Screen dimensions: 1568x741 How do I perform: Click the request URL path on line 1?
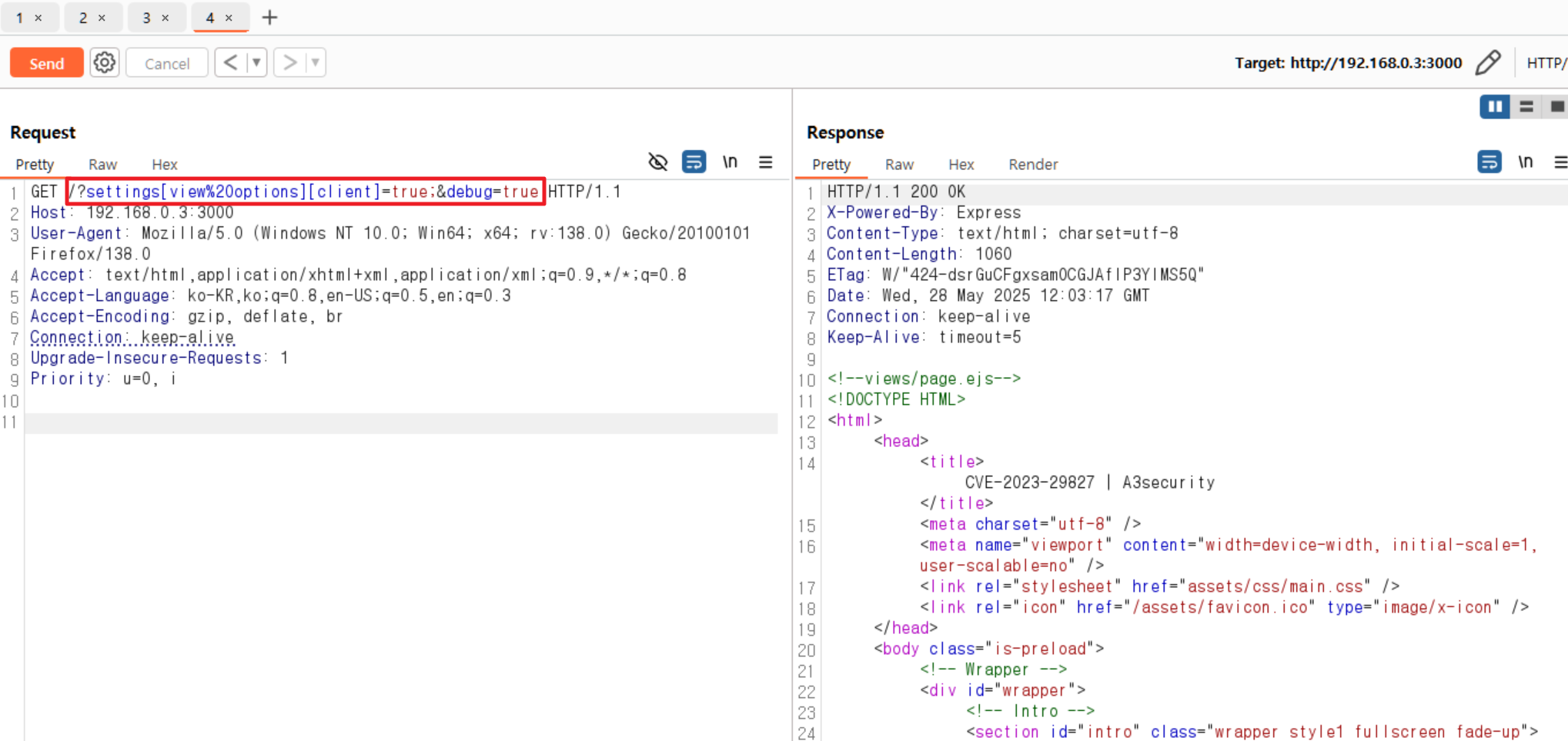(x=305, y=192)
